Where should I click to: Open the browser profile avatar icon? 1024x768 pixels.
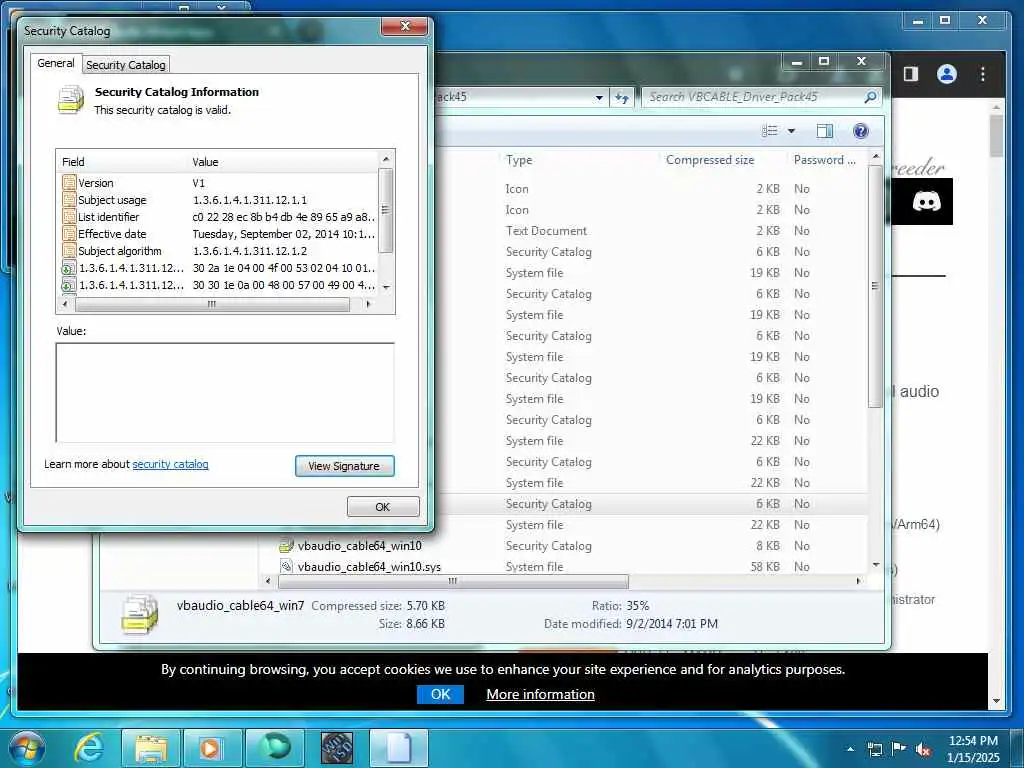pyautogui.click(x=946, y=74)
